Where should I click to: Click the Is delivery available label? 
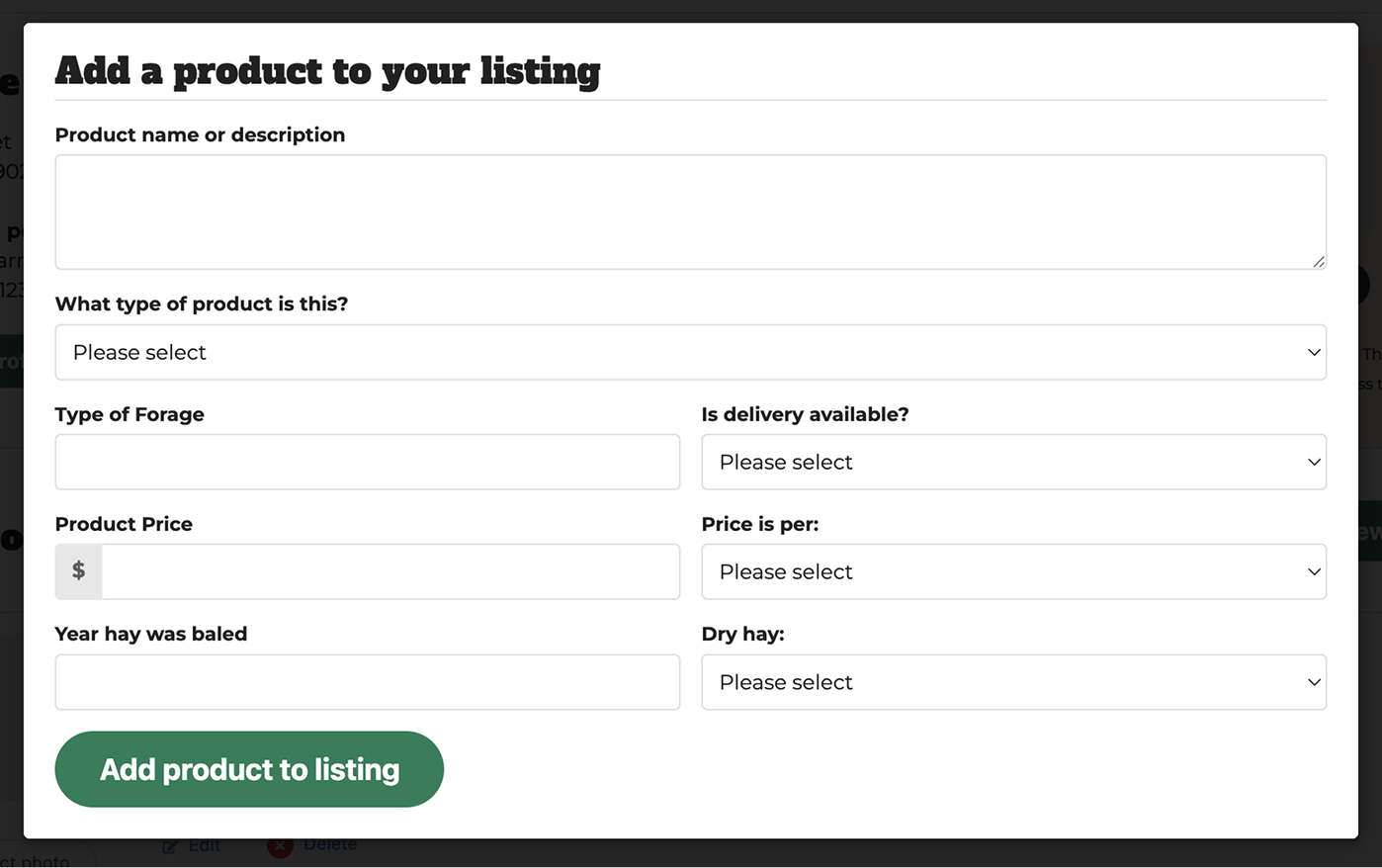[x=805, y=414]
